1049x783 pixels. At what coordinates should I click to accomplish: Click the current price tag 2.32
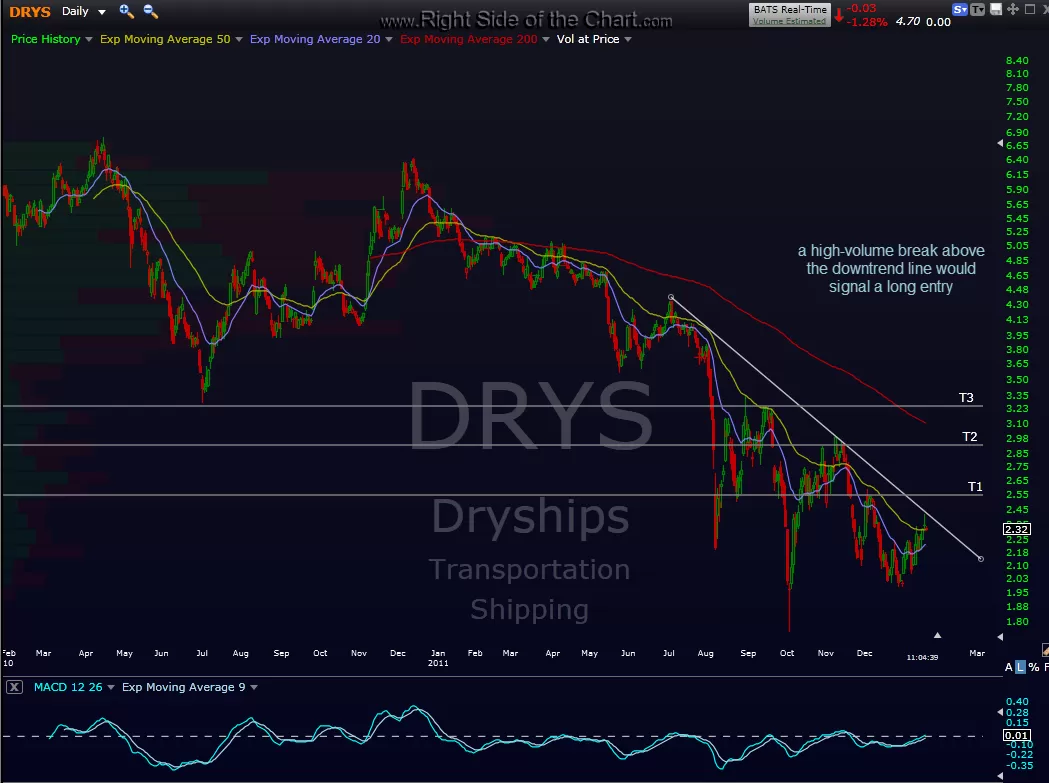click(1017, 529)
